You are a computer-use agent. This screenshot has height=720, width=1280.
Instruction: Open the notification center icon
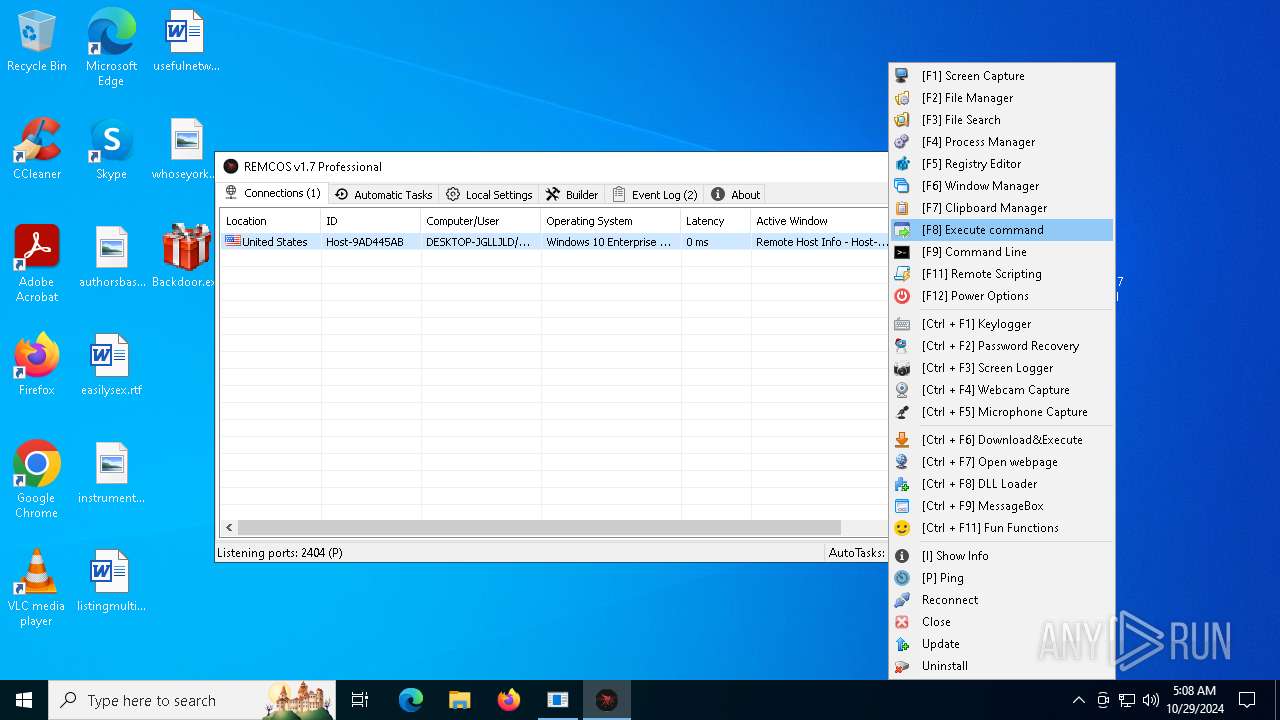point(1247,700)
